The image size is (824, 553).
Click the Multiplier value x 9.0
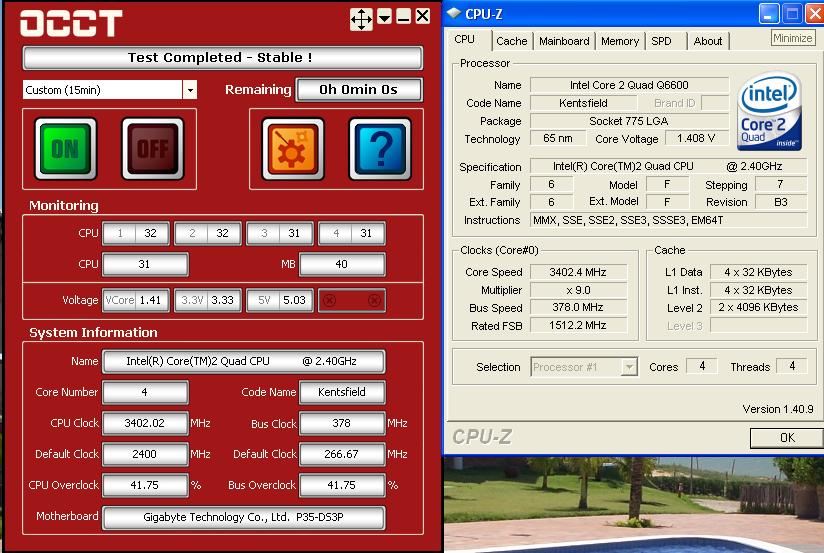(x=578, y=290)
